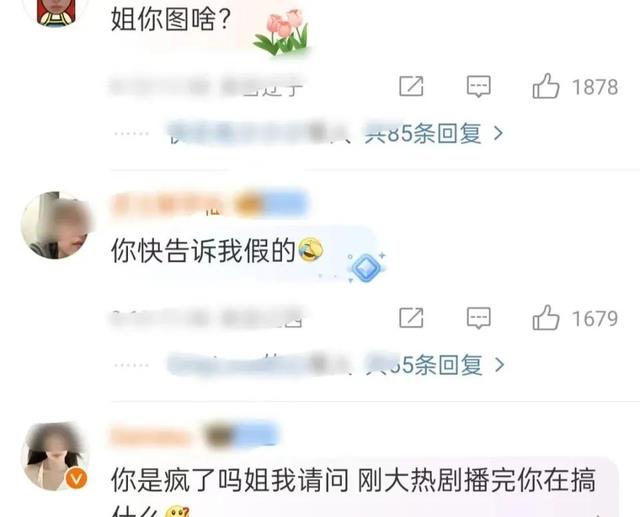
Task: Open reply bubble under '你快告诉我假的' comment
Action: [478, 318]
